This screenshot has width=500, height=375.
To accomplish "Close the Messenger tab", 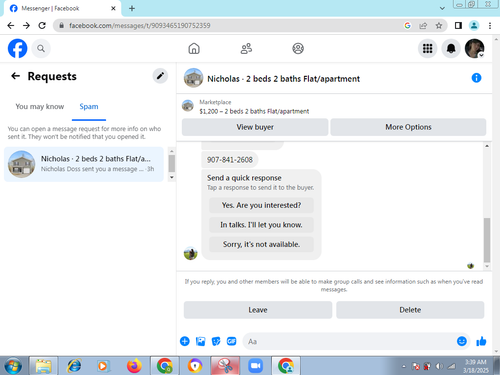I will point(113,8).
